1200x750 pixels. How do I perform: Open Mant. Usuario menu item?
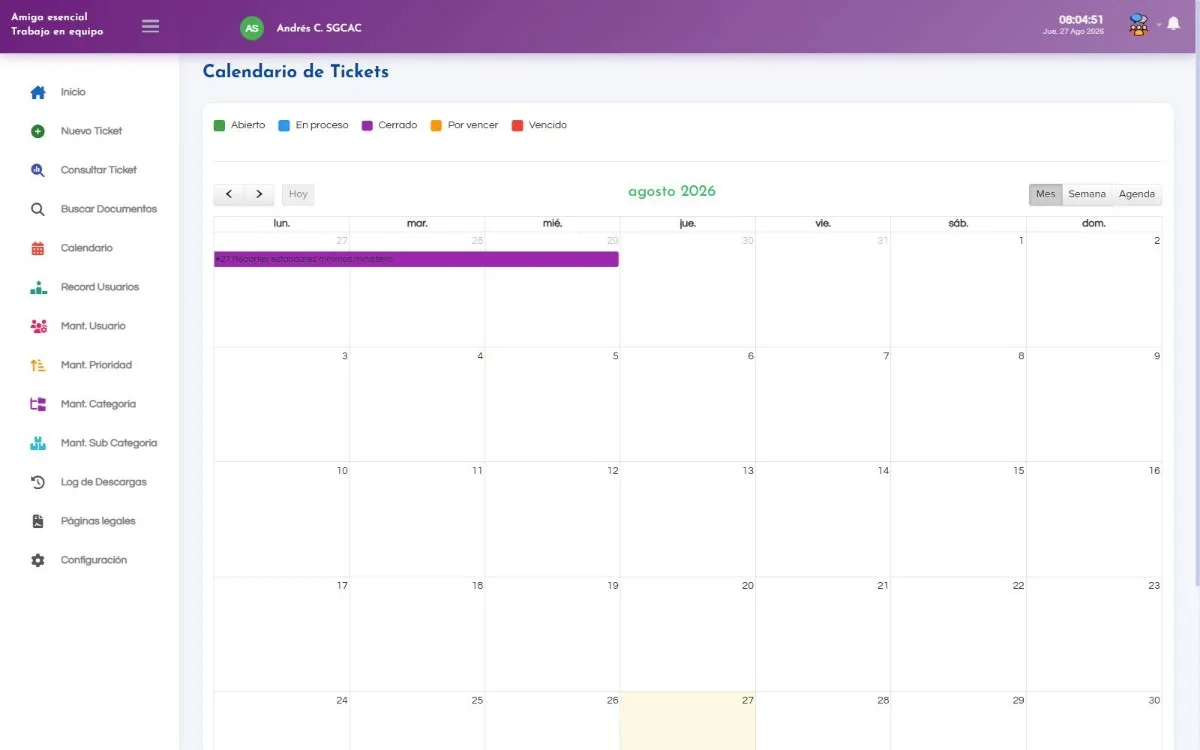point(93,326)
